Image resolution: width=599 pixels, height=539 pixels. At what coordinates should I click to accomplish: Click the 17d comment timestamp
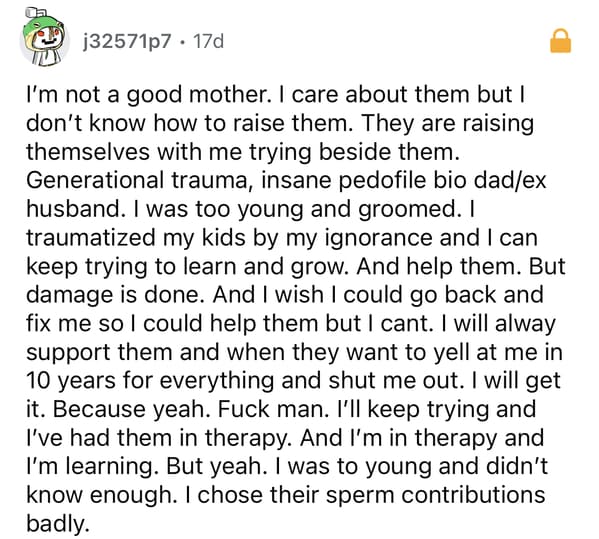tap(208, 41)
